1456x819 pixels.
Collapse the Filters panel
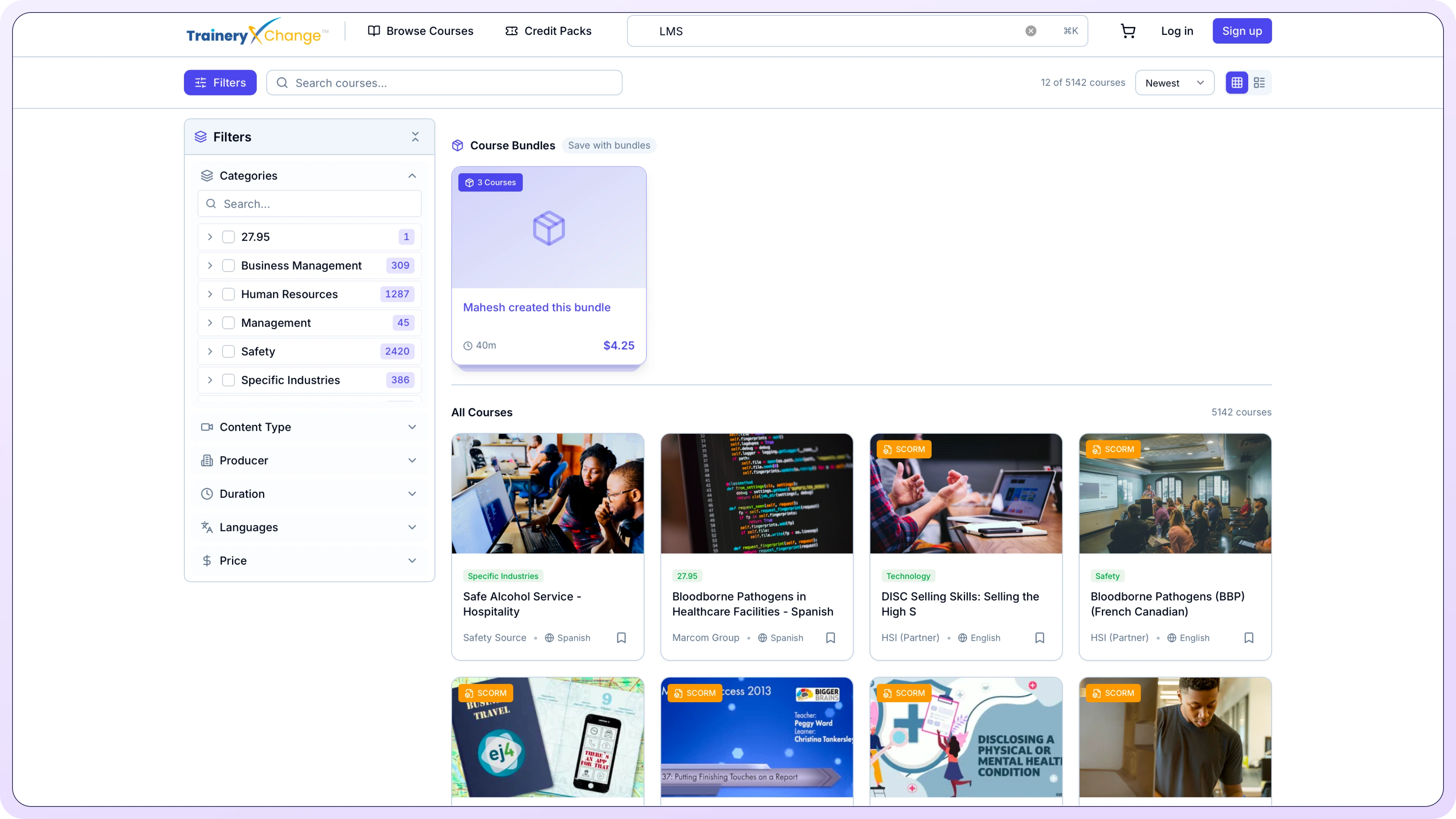[416, 136]
